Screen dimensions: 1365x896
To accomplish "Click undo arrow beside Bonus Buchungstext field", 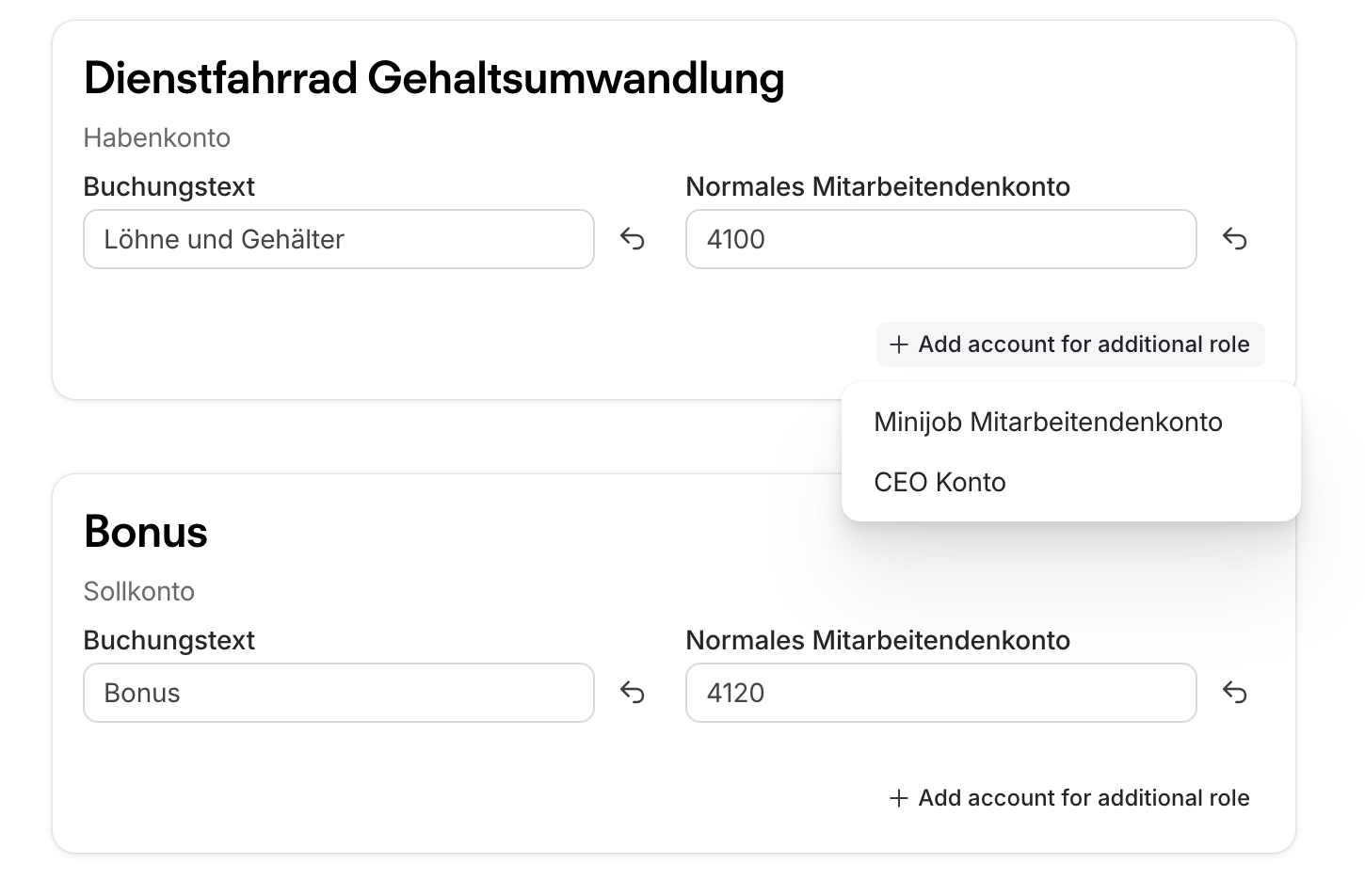I will pos(633,693).
